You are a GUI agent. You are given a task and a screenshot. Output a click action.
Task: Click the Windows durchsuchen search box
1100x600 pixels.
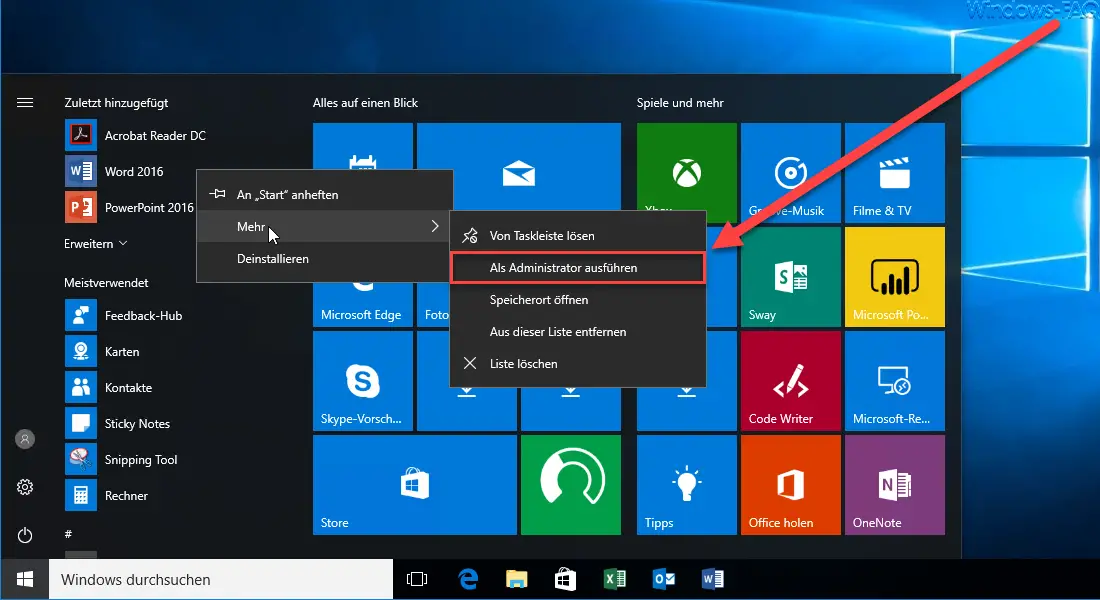[221, 580]
